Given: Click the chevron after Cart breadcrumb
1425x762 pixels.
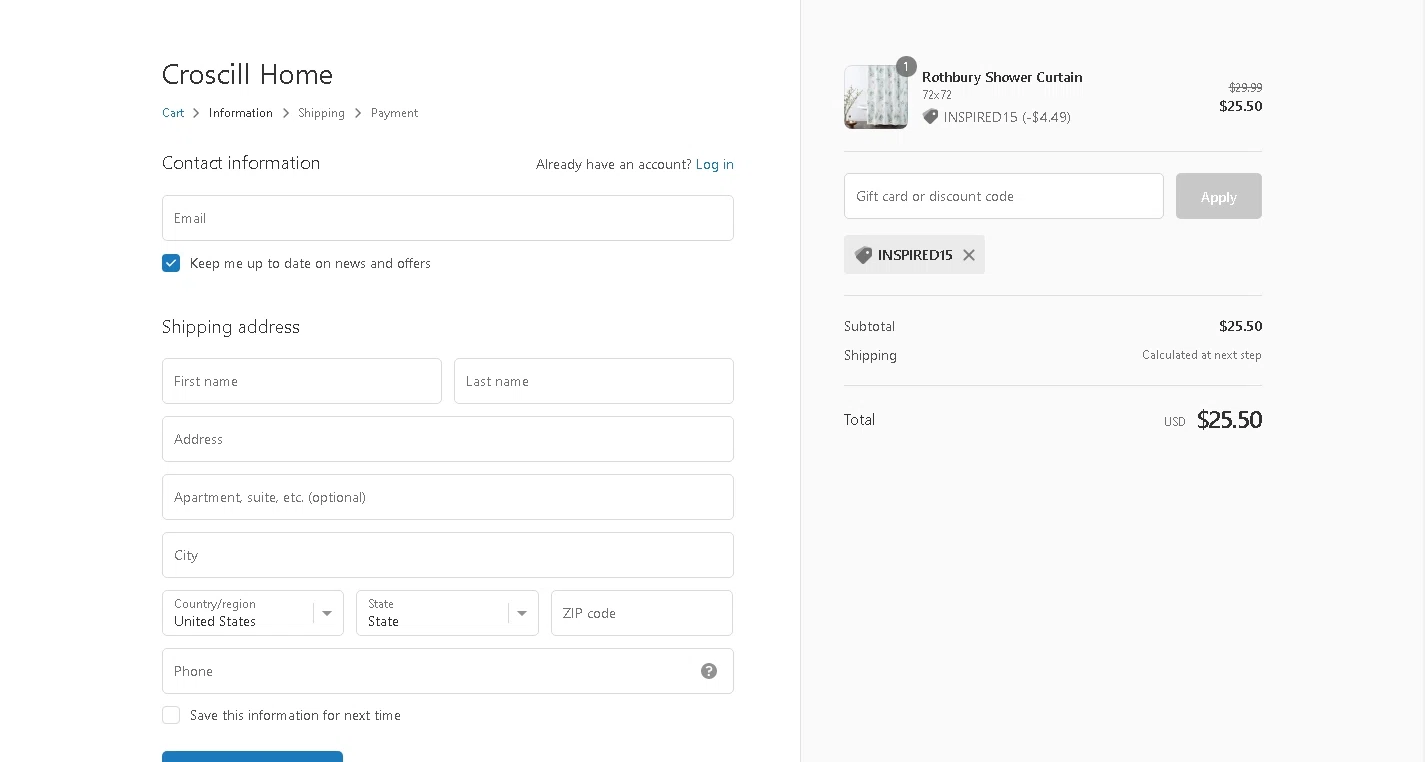Looking at the screenshot, I should (196, 113).
